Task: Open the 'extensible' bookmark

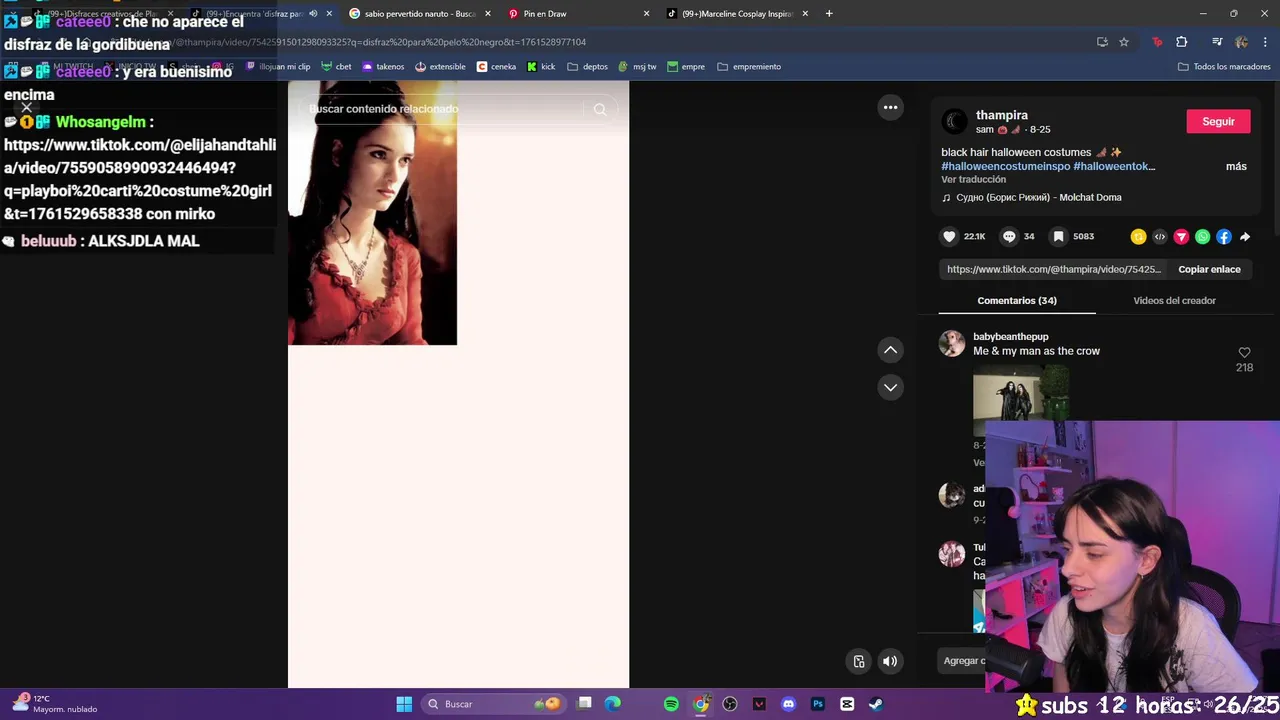Action: point(440,66)
